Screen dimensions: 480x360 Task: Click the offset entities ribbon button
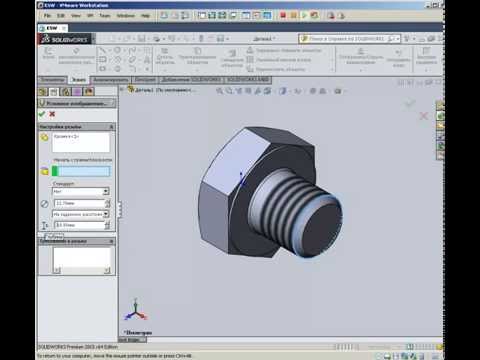(x=232, y=59)
